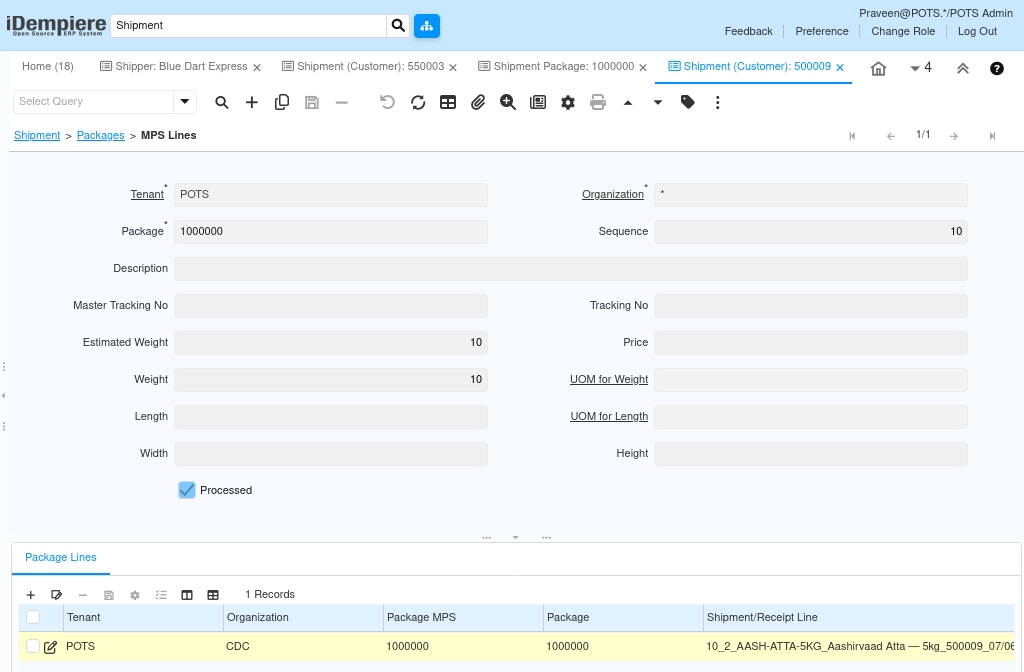The height and width of the screenshot is (672, 1024).
Task: Click the global search magnifier button
Action: click(398, 25)
